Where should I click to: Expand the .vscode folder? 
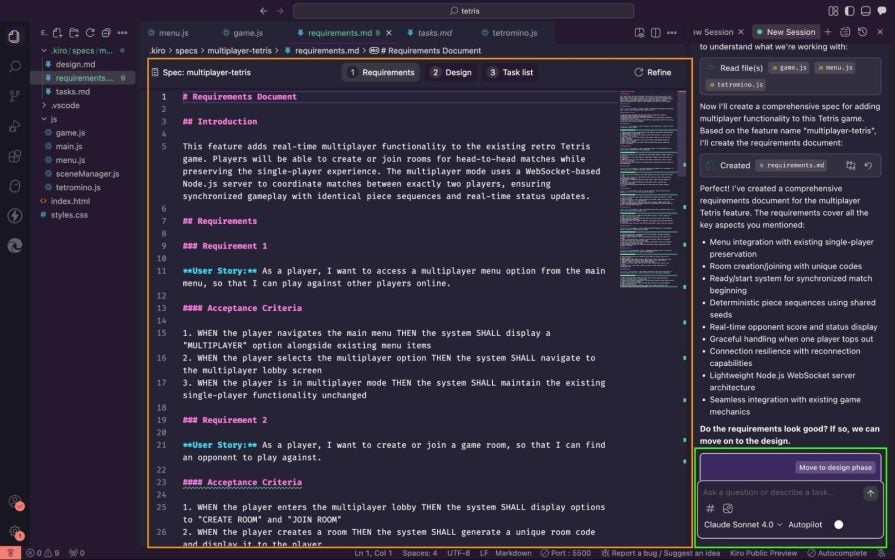click(65, 105)
